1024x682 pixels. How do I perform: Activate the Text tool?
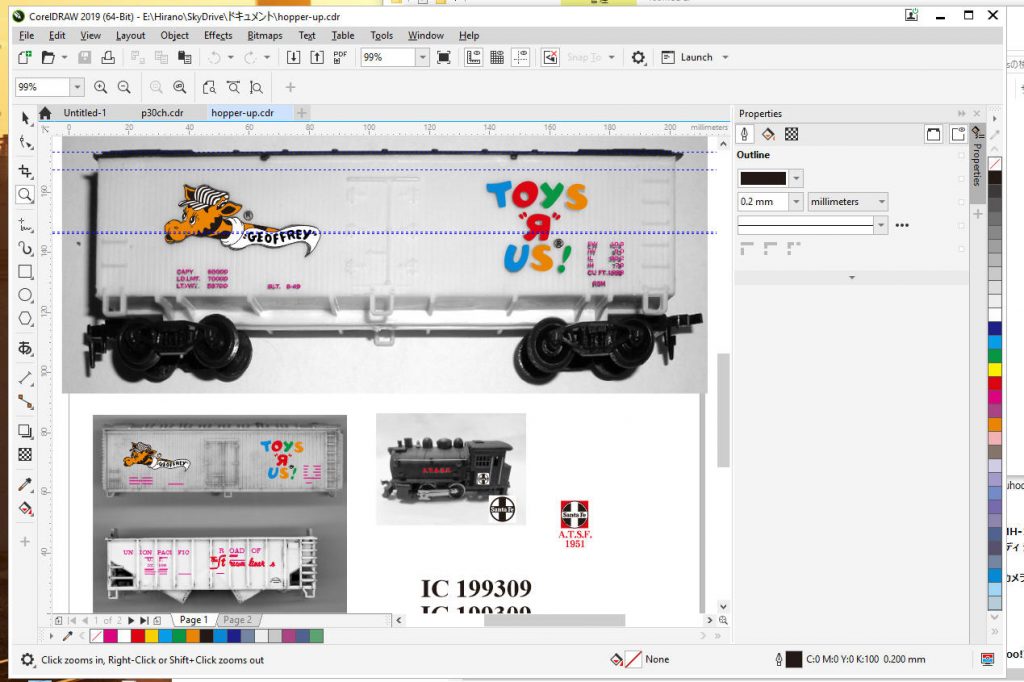25,348
